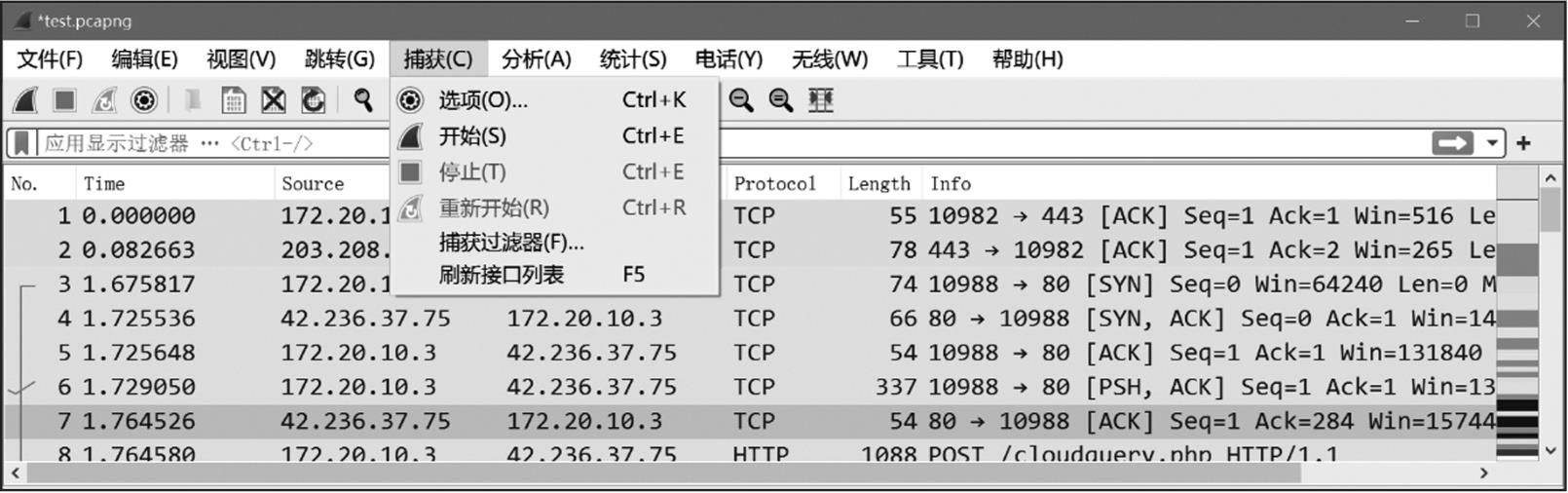1568x493 pixels.
Task: Click the shark fin start capture toolbar icon
Action: (25, 100)
